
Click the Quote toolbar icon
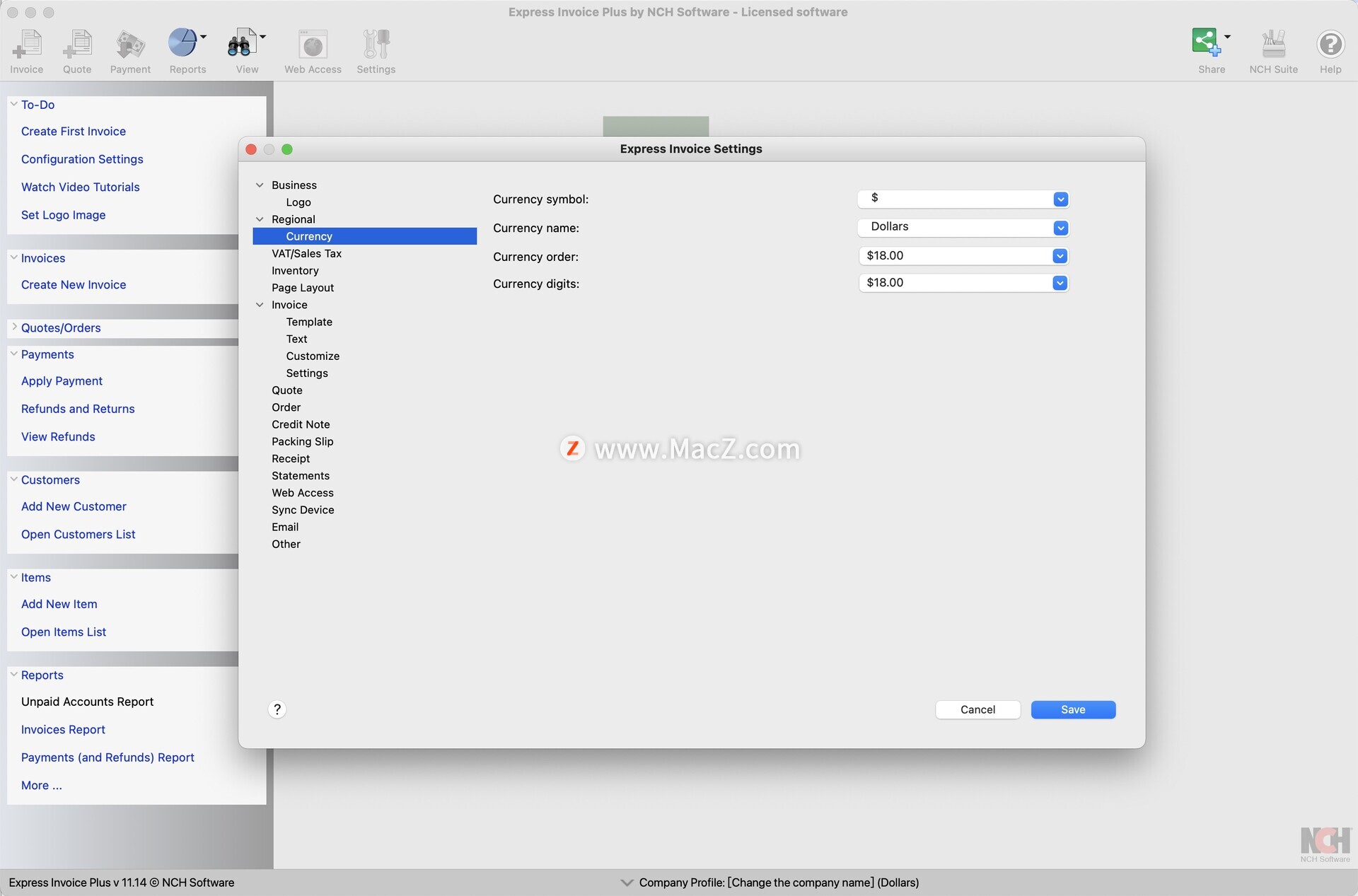click(x=77, y=44)
